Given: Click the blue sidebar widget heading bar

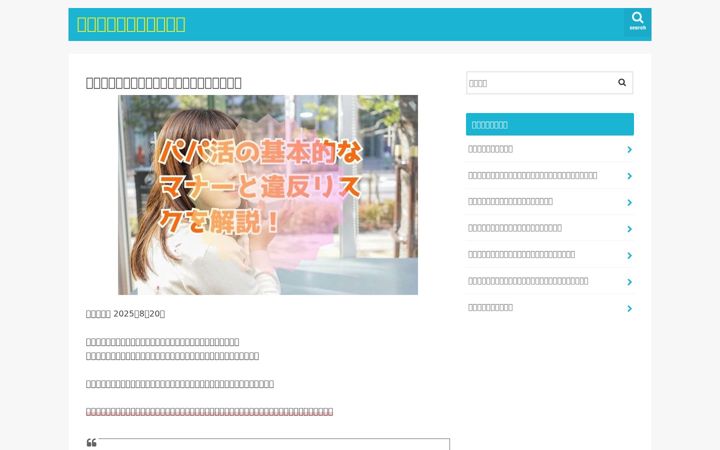Looking at the screenshot, I should click(x=550, y=124).
